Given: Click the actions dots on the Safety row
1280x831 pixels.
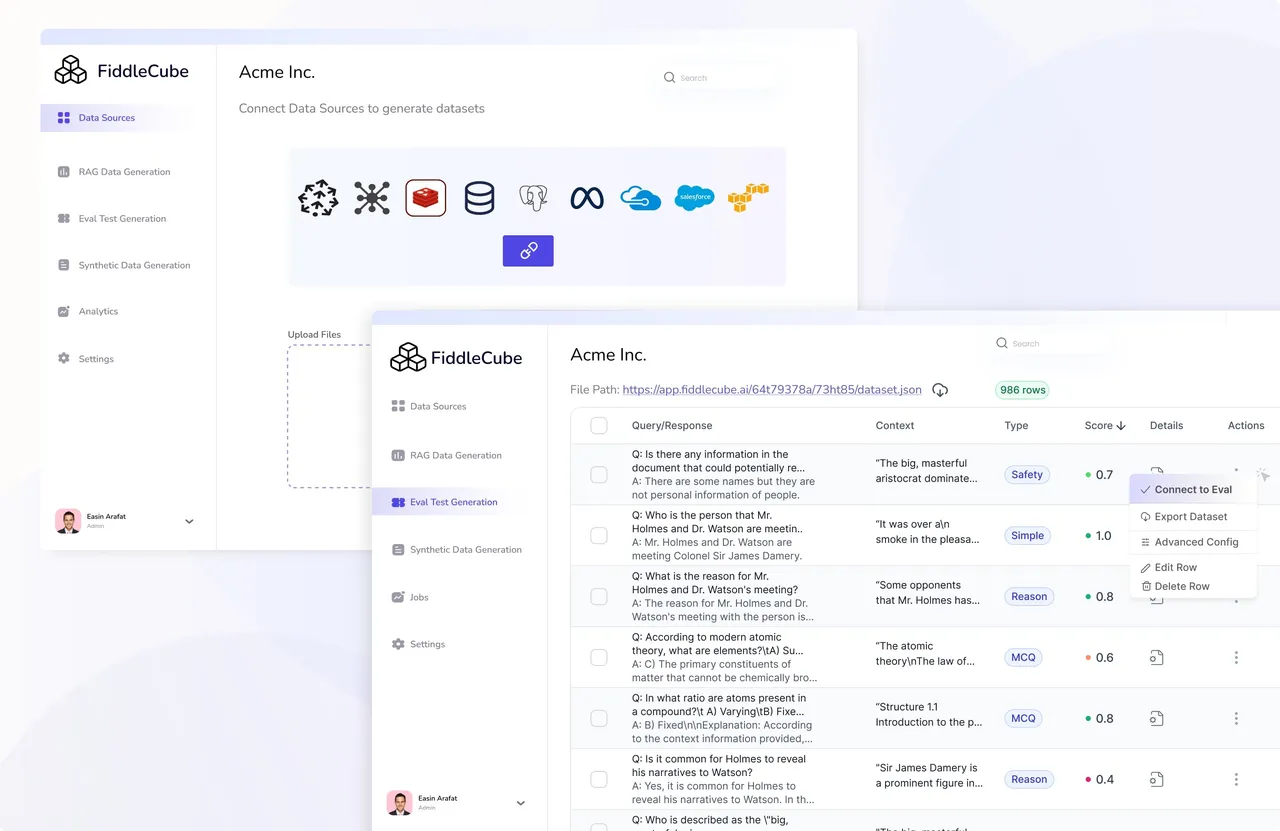Looking at the screenshot, I should (1236, 472).
